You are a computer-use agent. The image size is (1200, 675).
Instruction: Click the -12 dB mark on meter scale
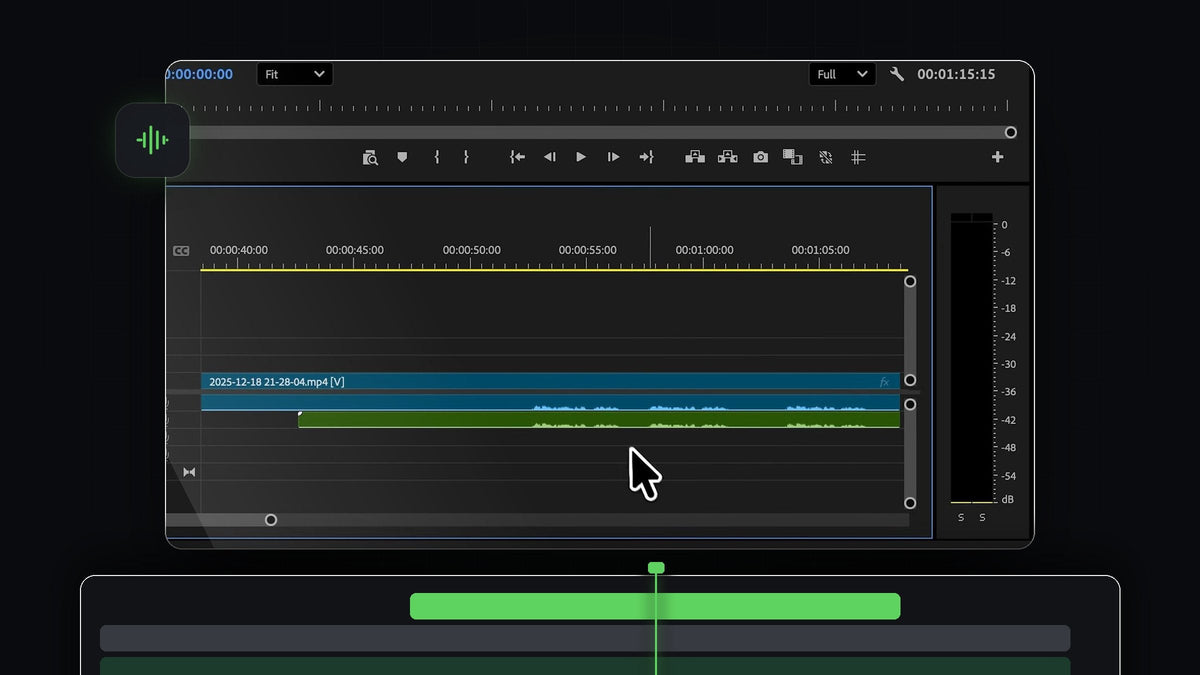click(x=1008, y=281)
